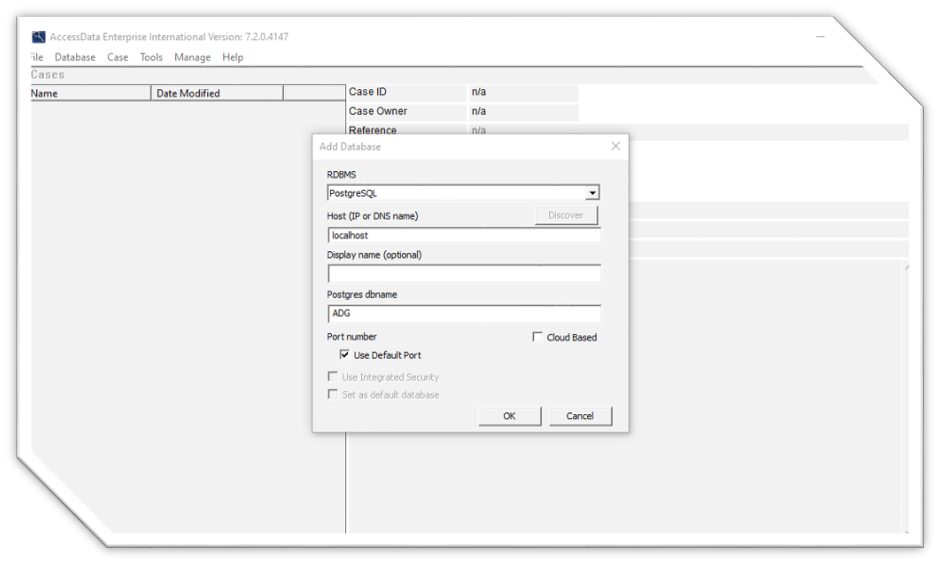Open the Help menu

[233, 57]
